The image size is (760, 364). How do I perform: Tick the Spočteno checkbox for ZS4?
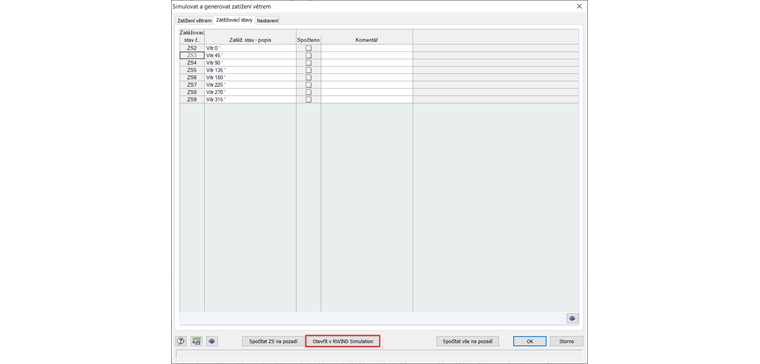pyautogui.click(x=308, y=63)
